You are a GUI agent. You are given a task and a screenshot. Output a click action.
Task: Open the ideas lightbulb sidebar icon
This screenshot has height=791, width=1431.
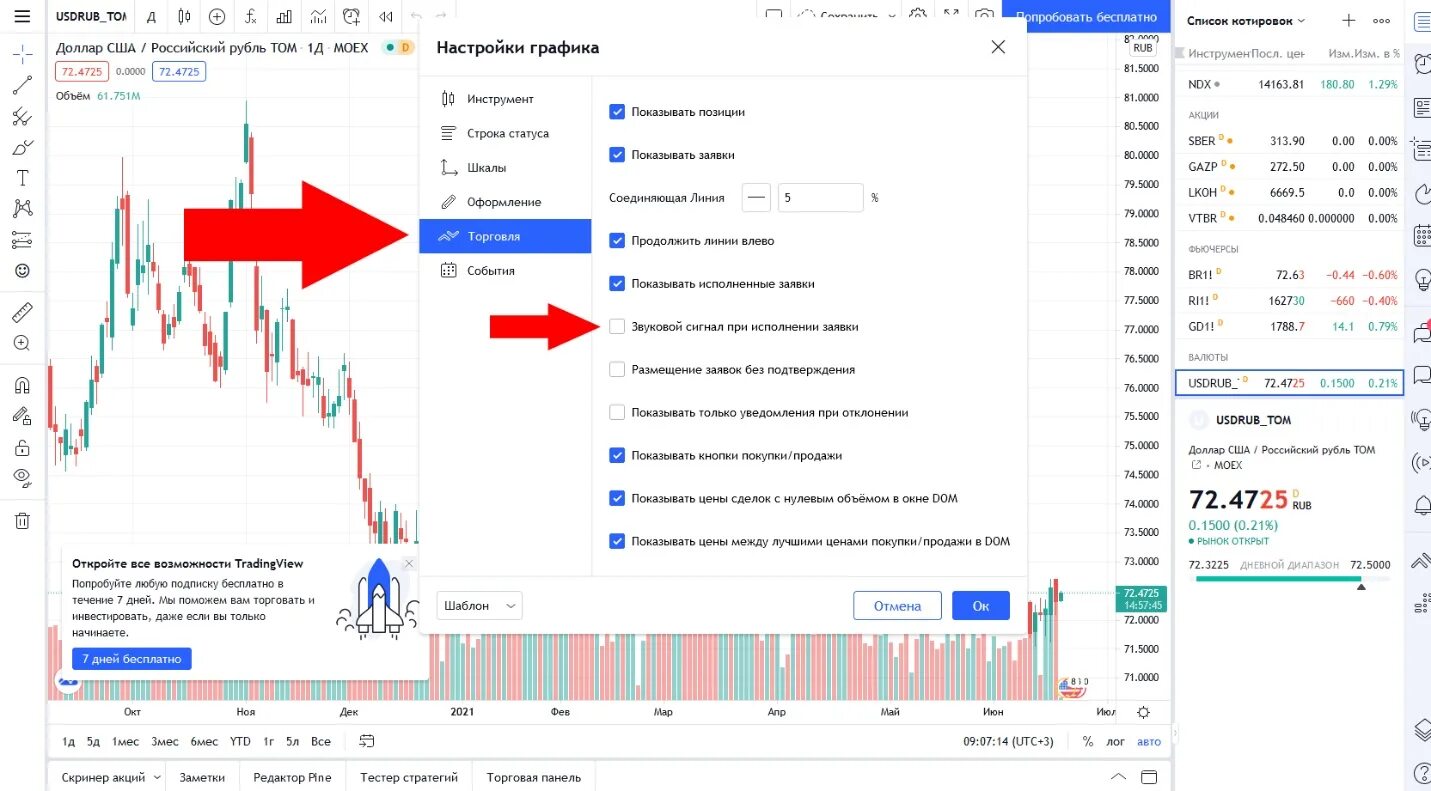coord(1421,278)
